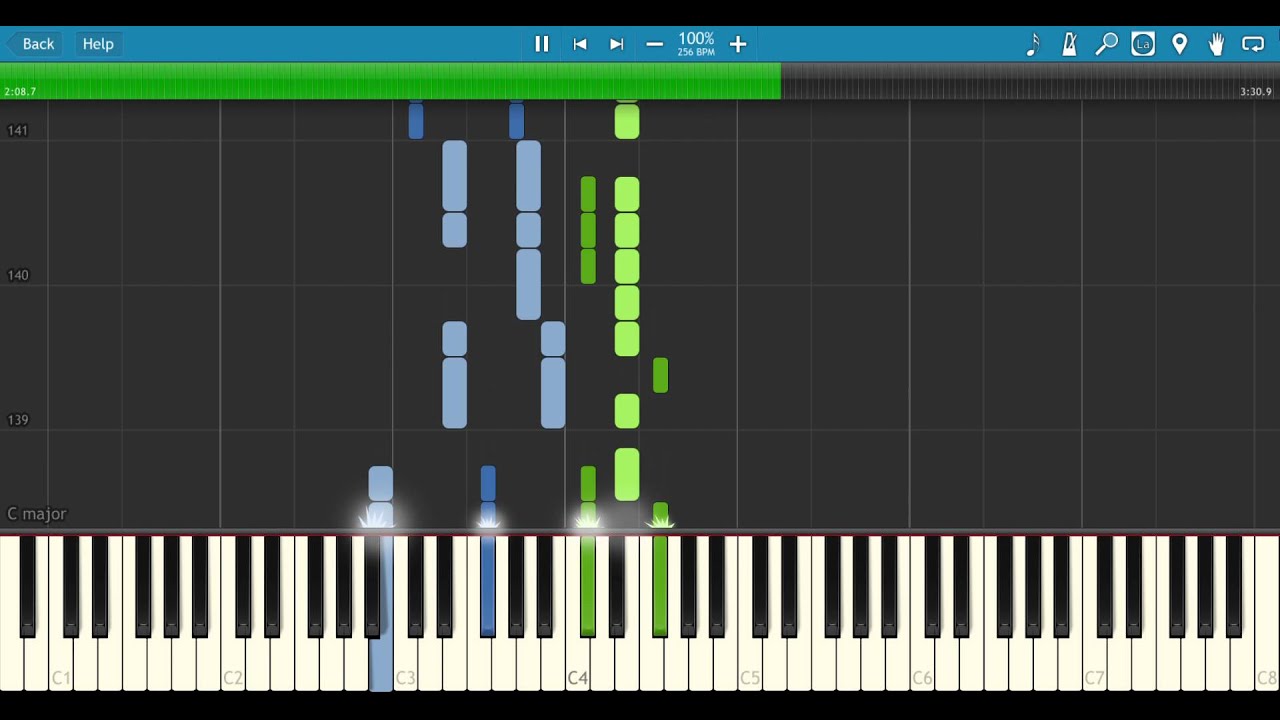
Task: Click measure number 141
Action: (18, 131)
